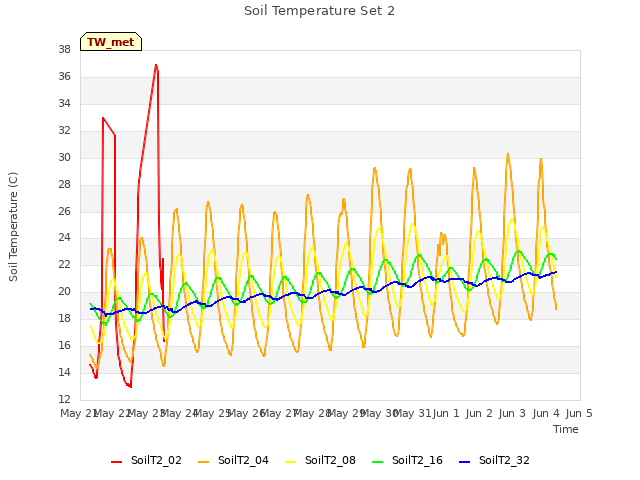The width and height of the screenshot is (640, 480).
Task: Click the 38 y-axis tick label
Action: [64, 50]
